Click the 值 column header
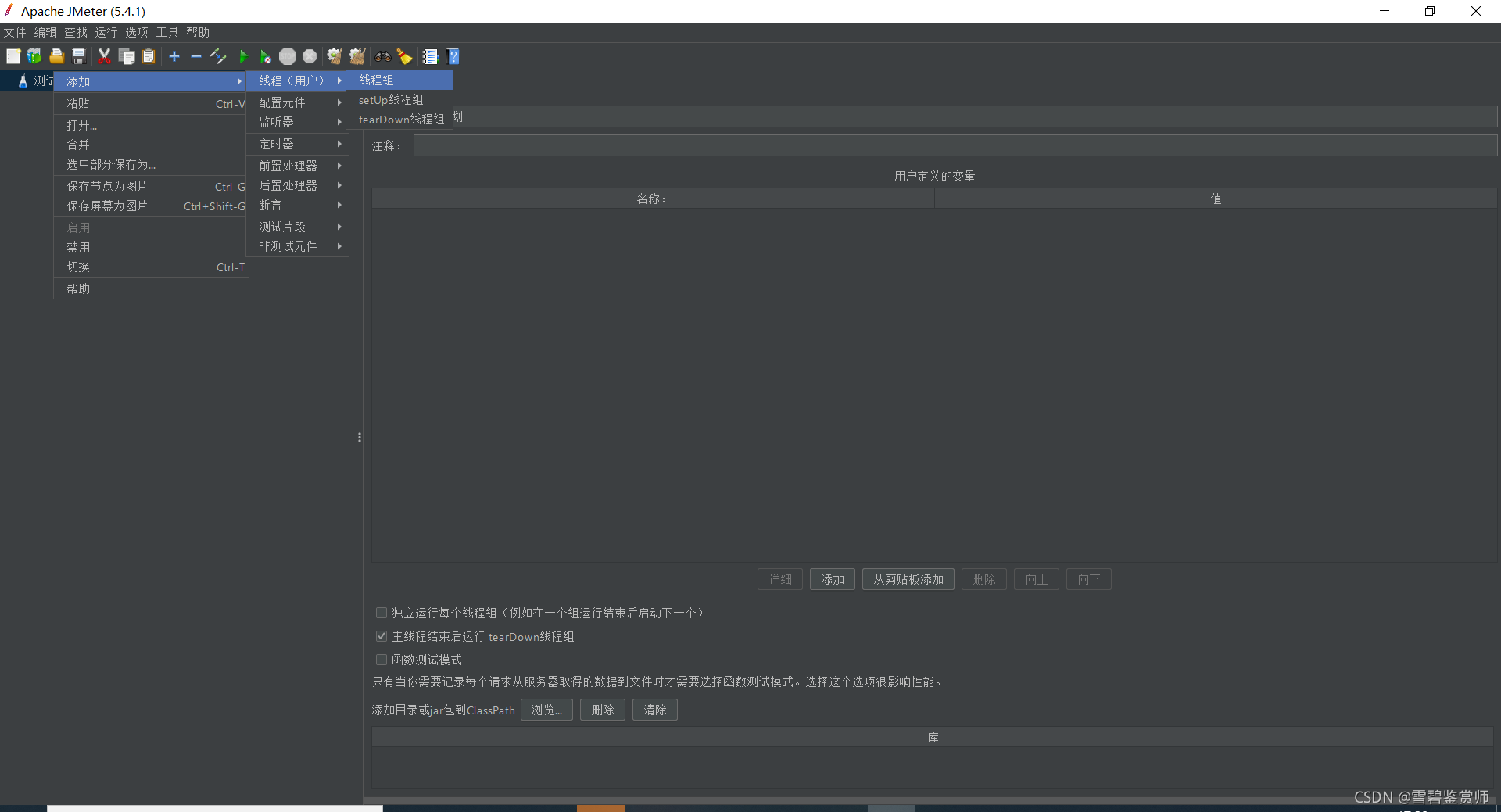1501x812 pixels. tap(1216, 199)
